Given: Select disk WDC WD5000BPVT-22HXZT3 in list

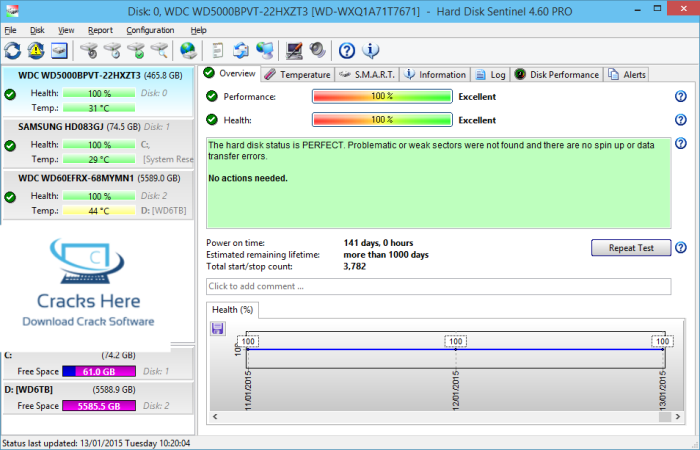Looking at the screenshot, I should [x=98, y=92].
